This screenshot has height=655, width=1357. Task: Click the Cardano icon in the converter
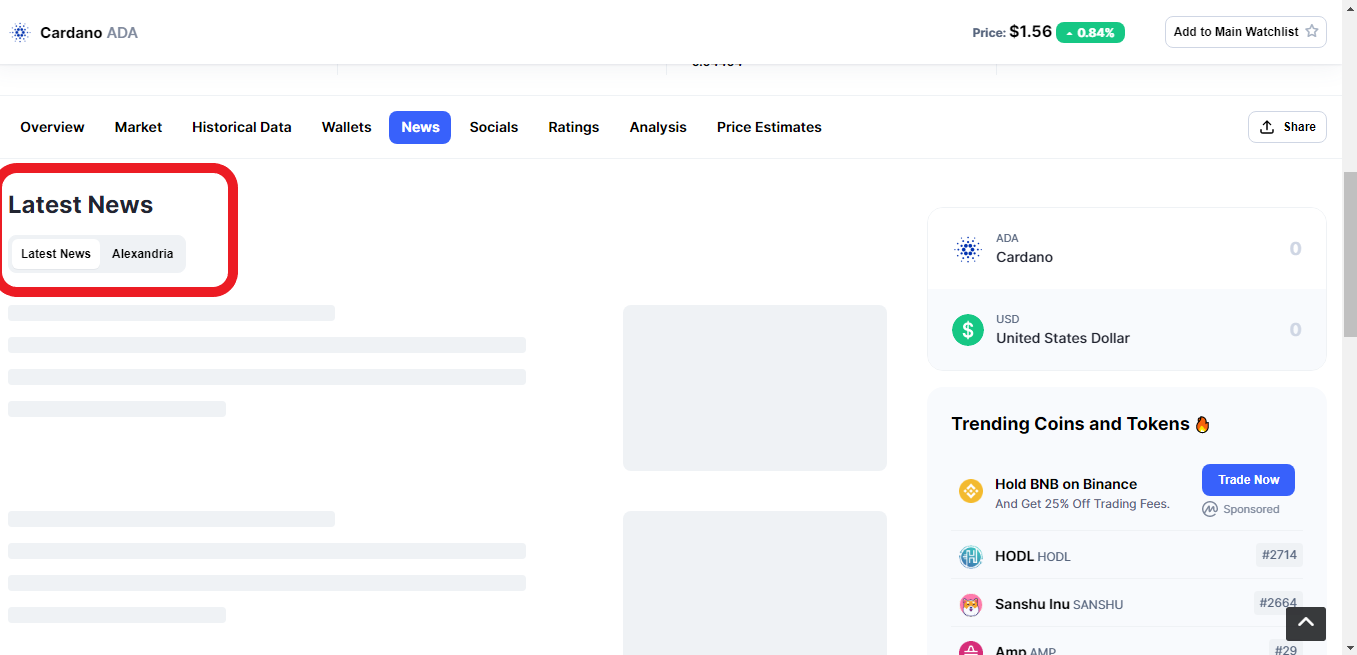[x=968, y=249]
